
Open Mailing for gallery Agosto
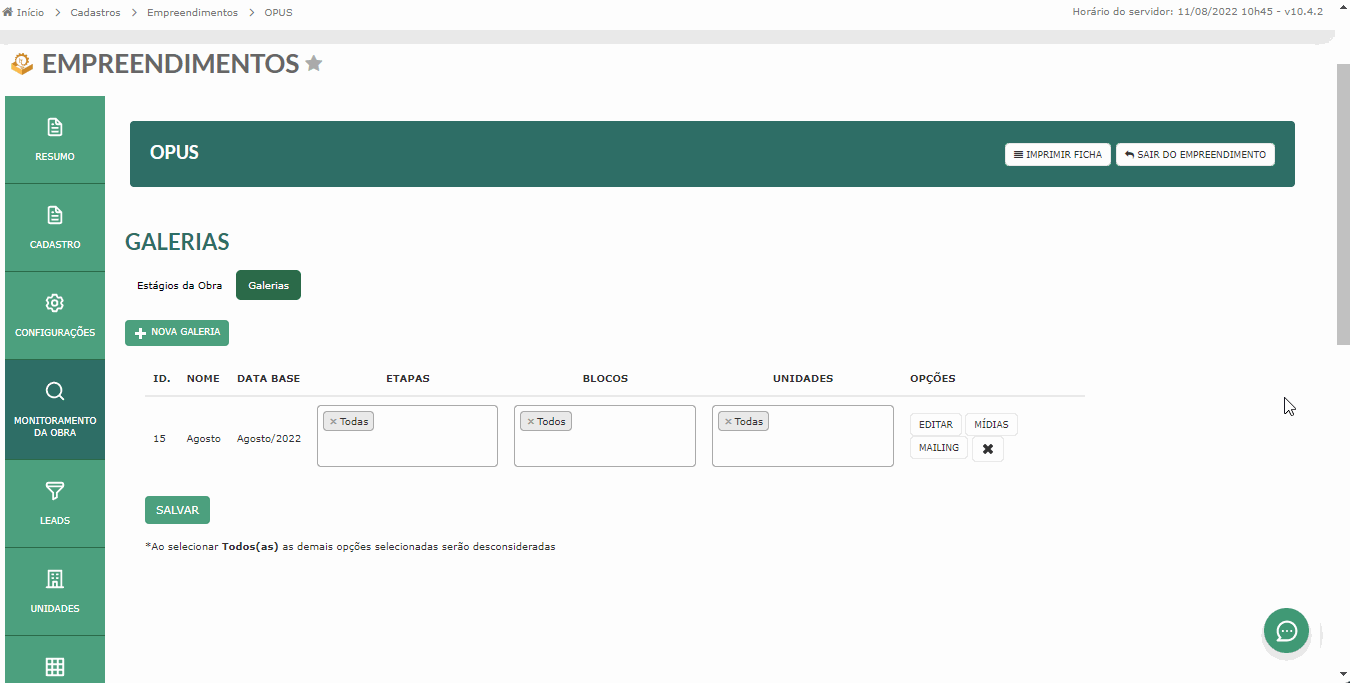point(939,448)
